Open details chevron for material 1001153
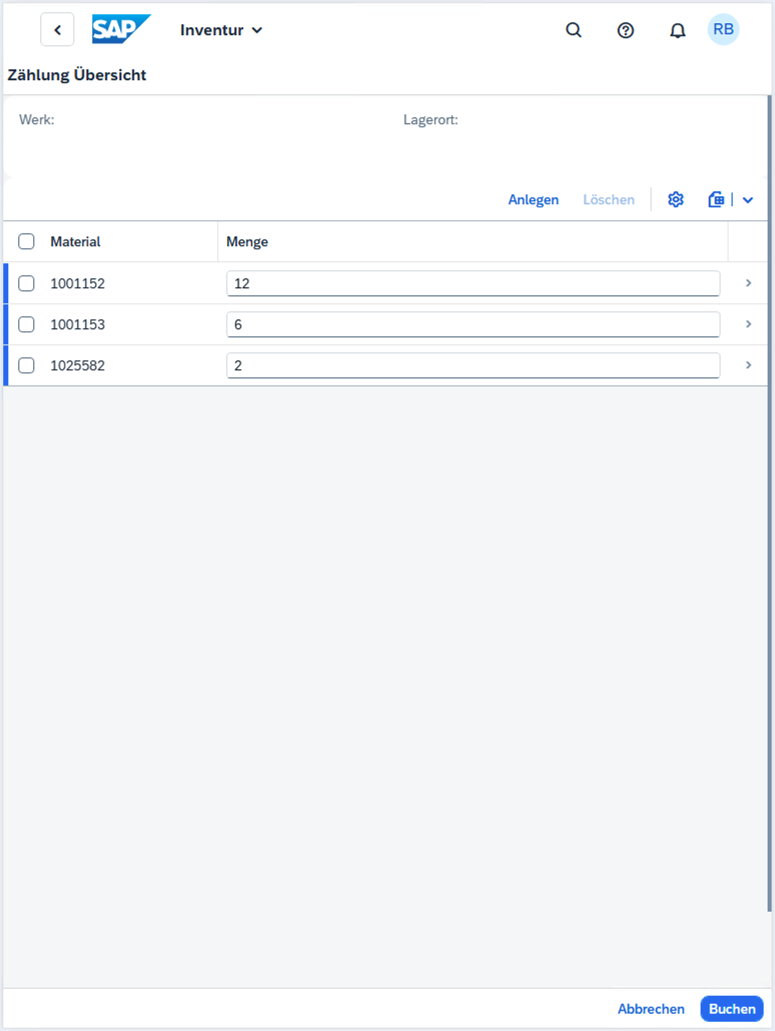This screenshot has height=1031, width=775. click(748, 324)
